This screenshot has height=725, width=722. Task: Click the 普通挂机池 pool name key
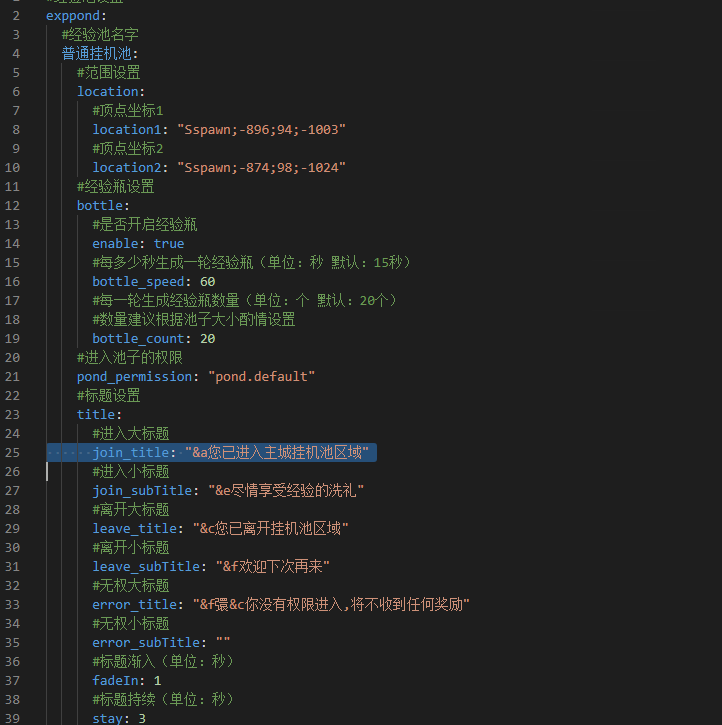click(x=99, y=53)
